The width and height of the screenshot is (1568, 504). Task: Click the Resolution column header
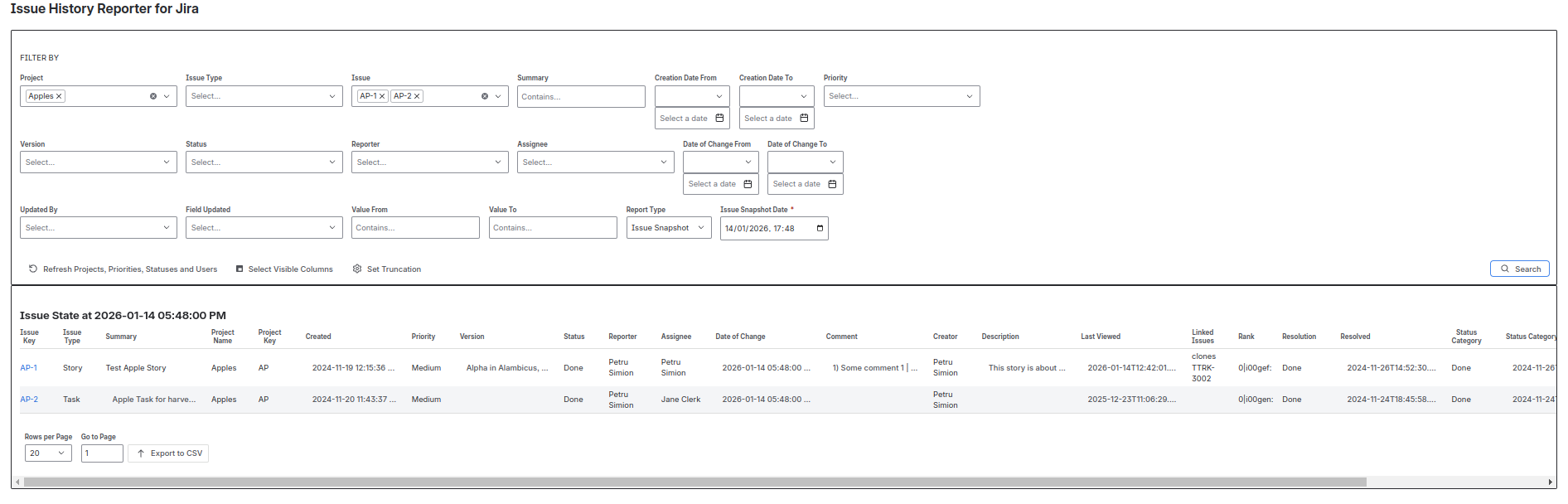point(1299,337)
